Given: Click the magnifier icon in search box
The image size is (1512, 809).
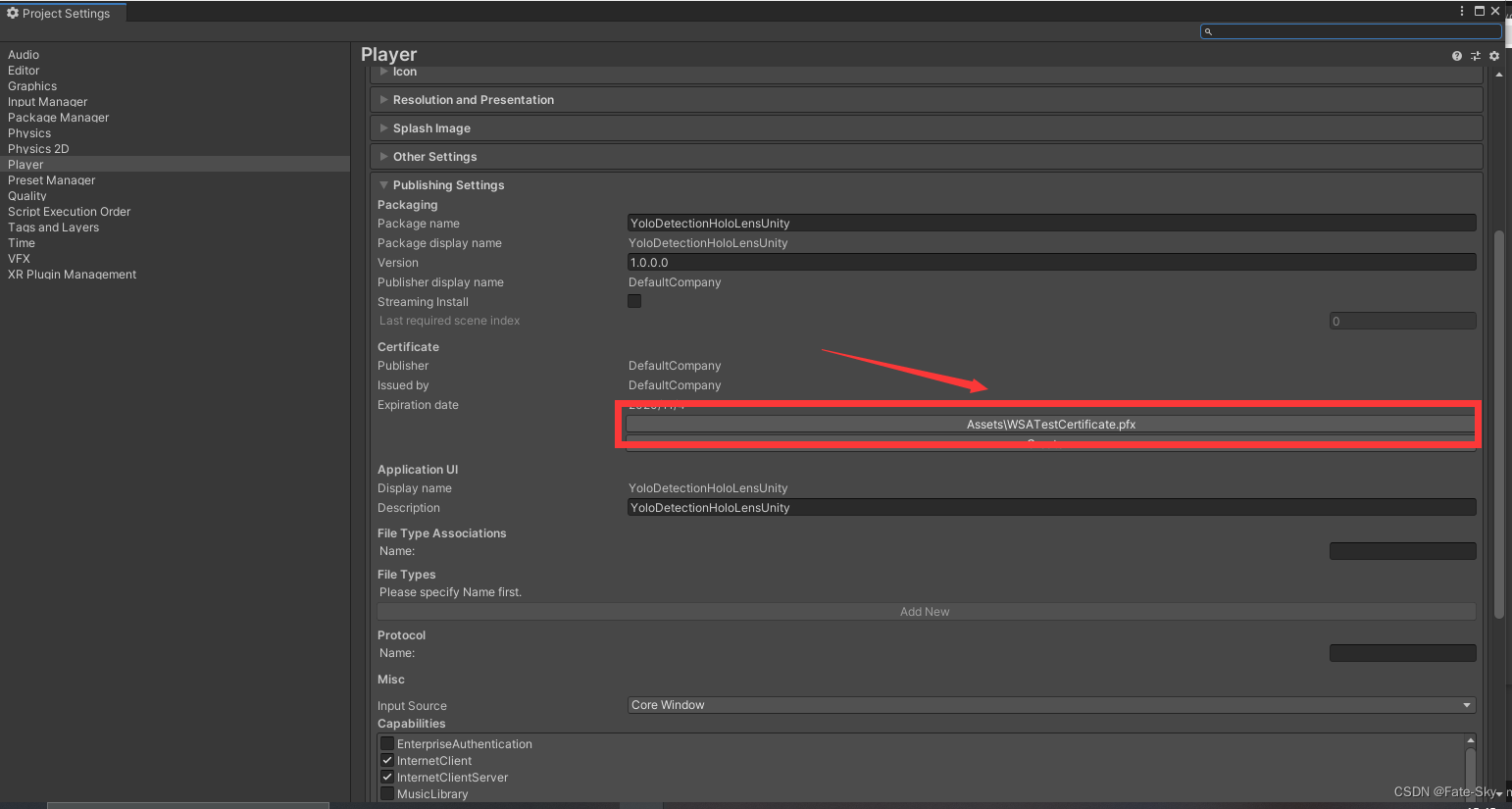Looking at the screenshot, I should pyautogui.click(x=1208, y=31).
